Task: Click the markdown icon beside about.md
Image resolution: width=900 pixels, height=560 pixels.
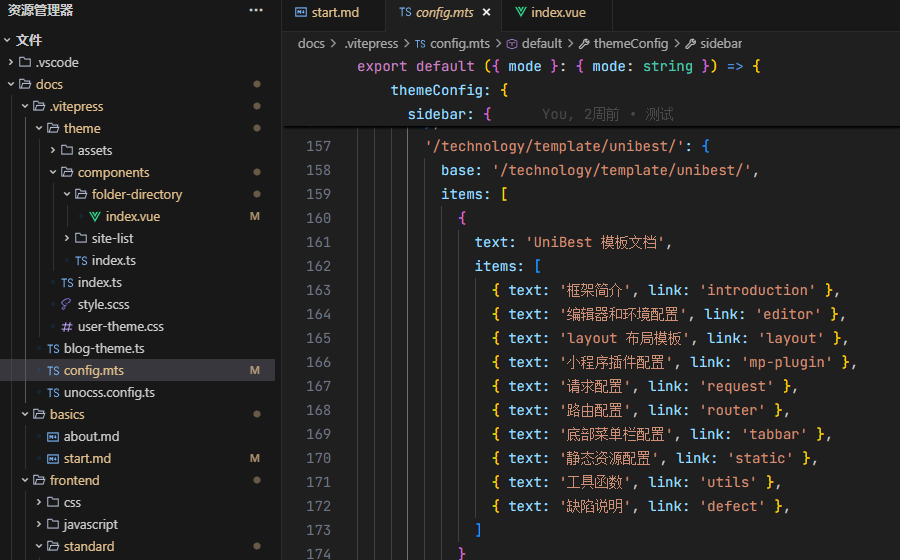Action: (53, 436)
